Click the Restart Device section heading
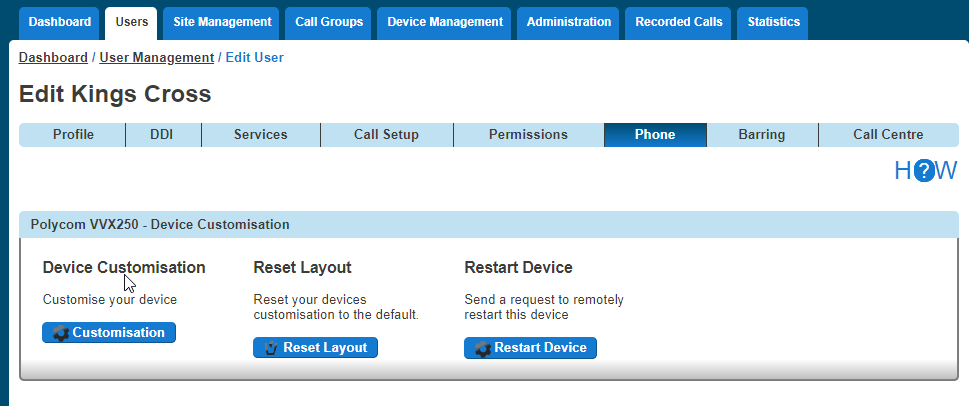The image size is (969, 406). click(x=518, y=268)
